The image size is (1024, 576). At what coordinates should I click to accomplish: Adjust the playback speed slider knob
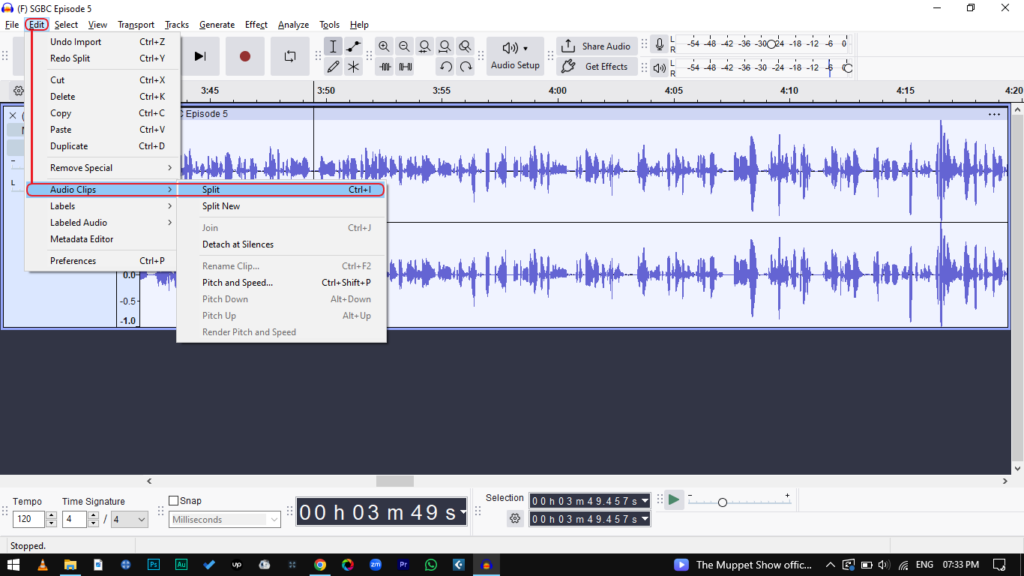tap(722, 502)
